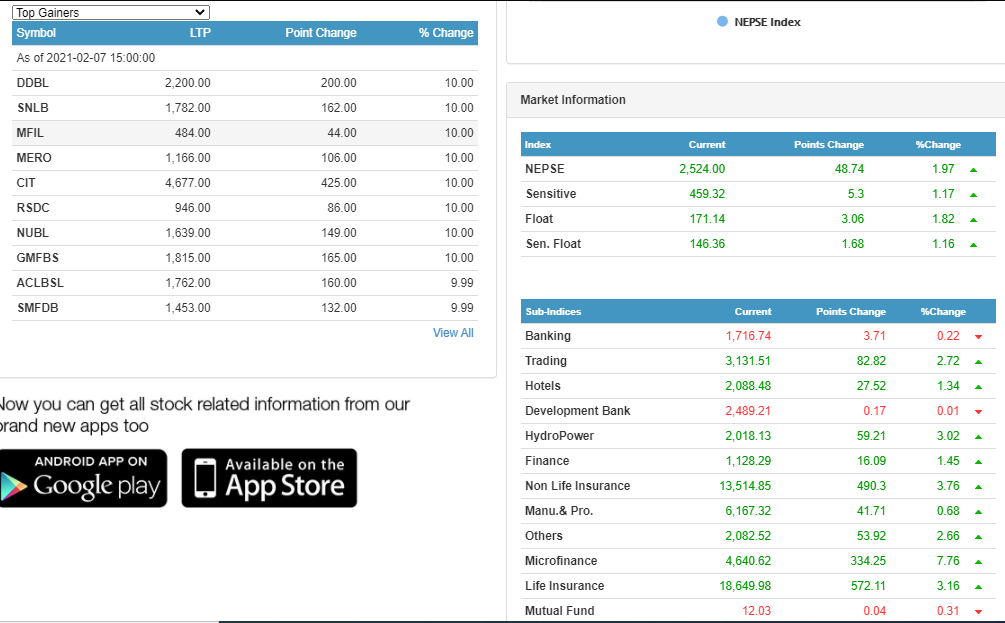
Task: Click the CIT LTP value 4,677.00
Action: pyautogui.click(x=188, y=183)
